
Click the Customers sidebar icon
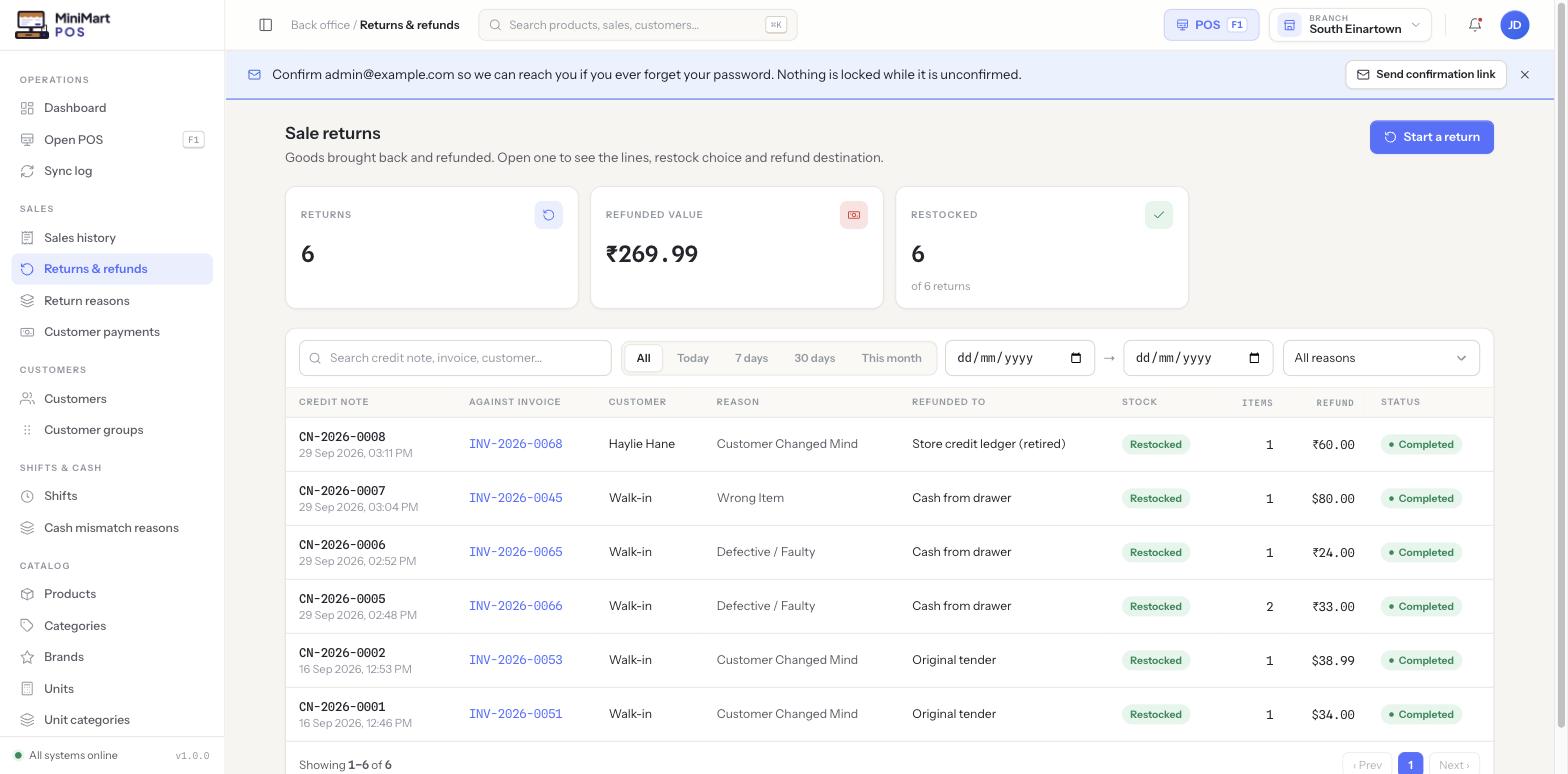(27, 399)
